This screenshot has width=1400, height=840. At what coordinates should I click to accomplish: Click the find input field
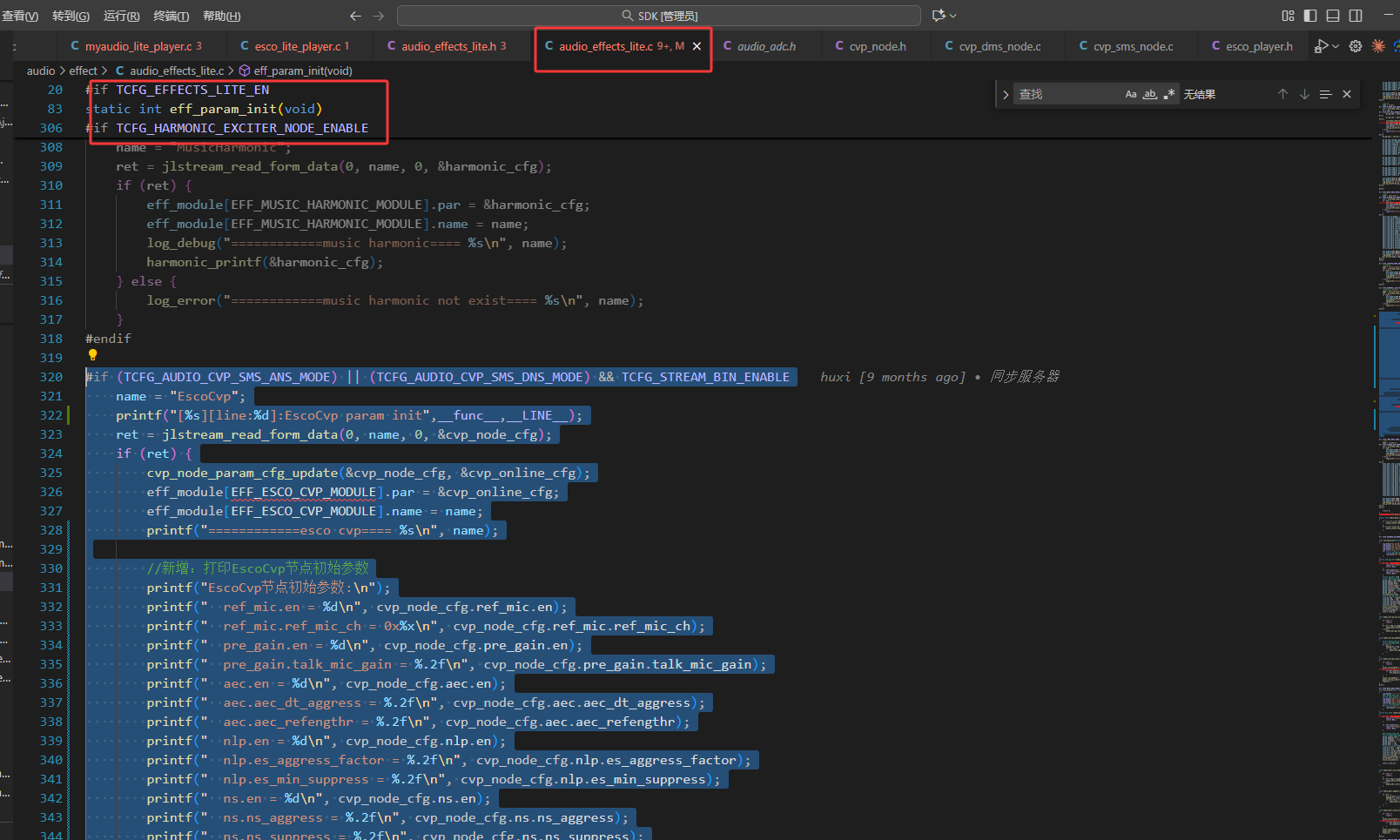(x=1067, y=94)
